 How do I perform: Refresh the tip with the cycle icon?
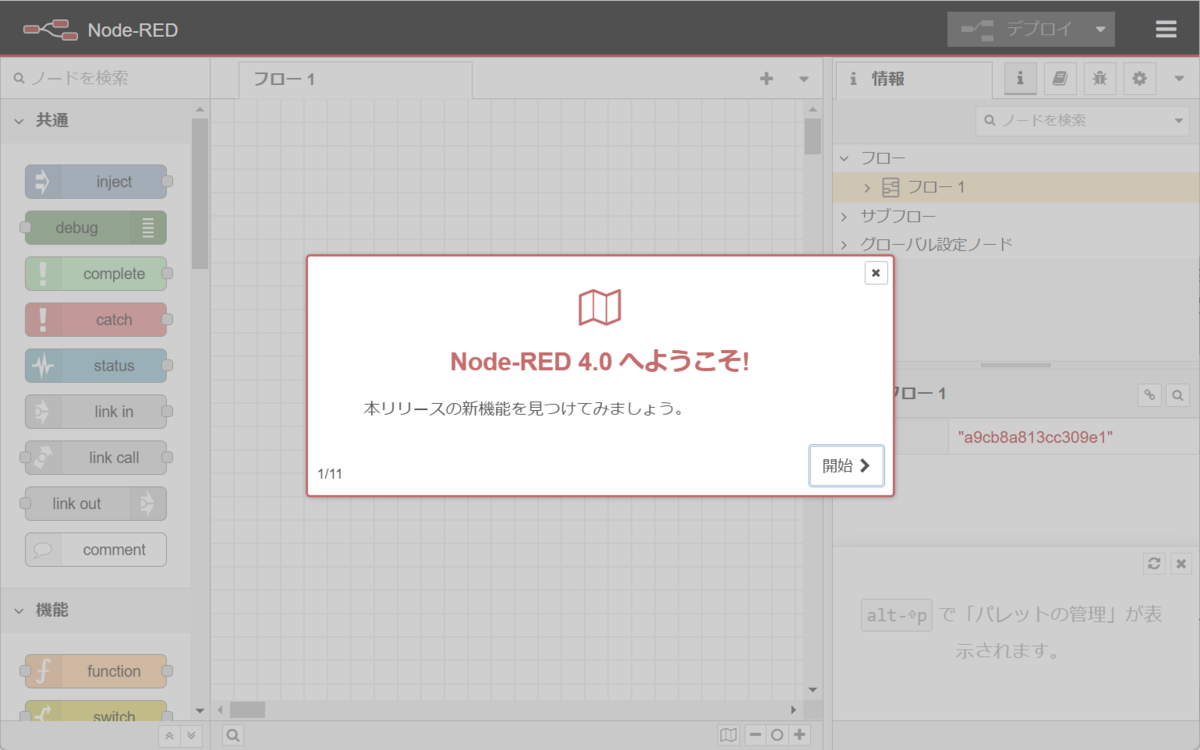pos(1154,563)
